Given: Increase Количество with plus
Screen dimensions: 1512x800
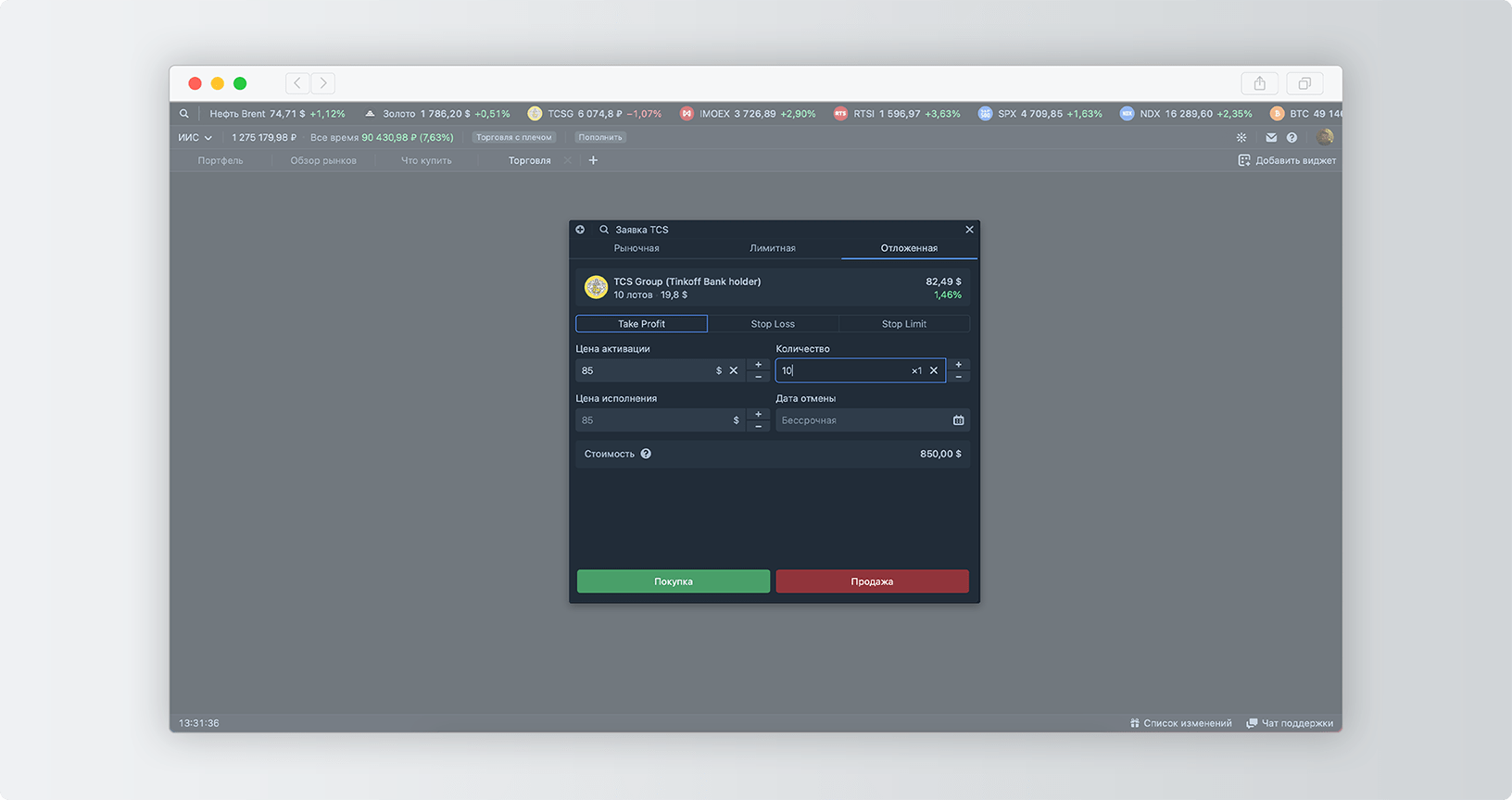Looking at the screenshot, I should click(958, 365).
